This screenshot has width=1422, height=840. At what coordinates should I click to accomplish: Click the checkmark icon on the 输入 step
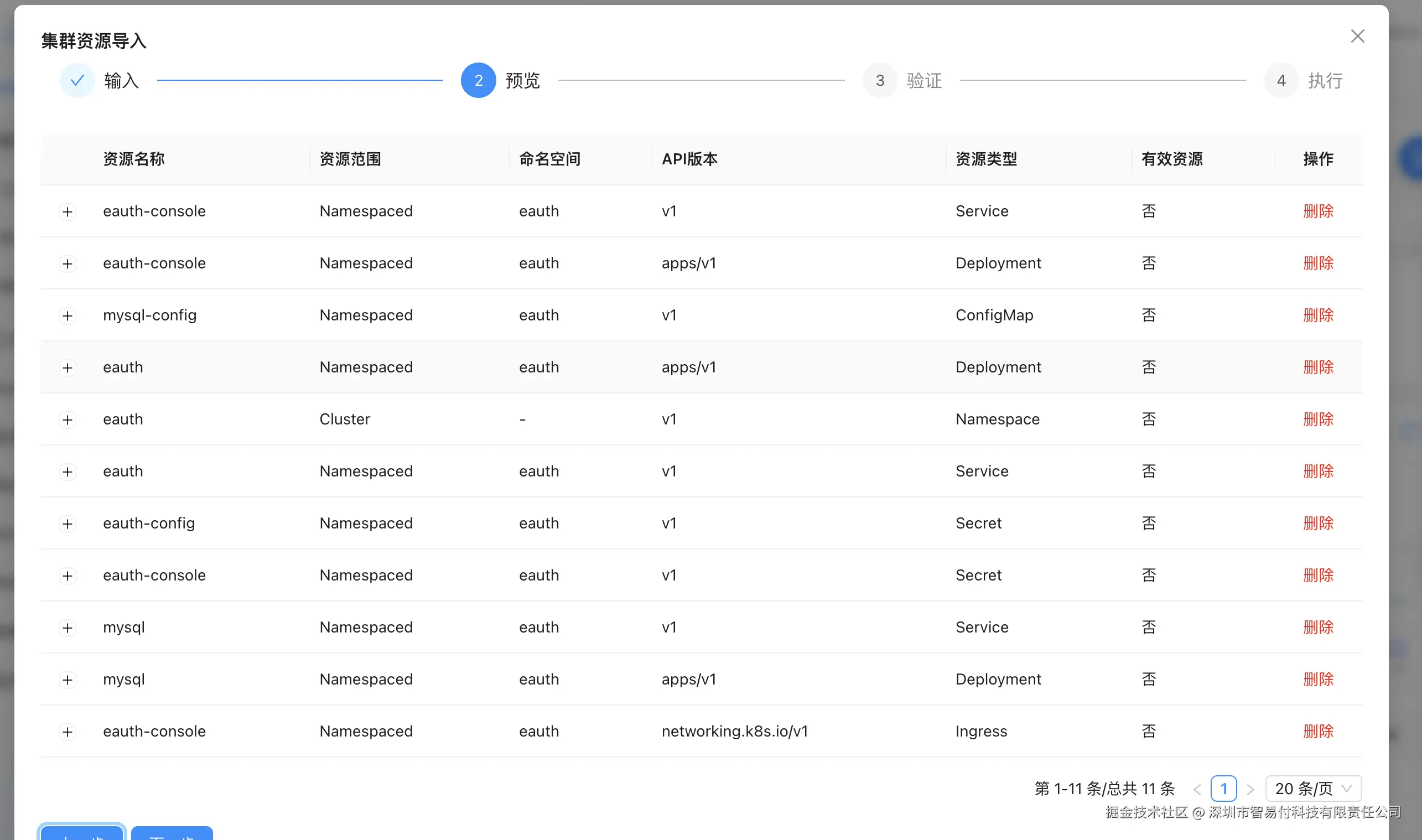(77, 80)
